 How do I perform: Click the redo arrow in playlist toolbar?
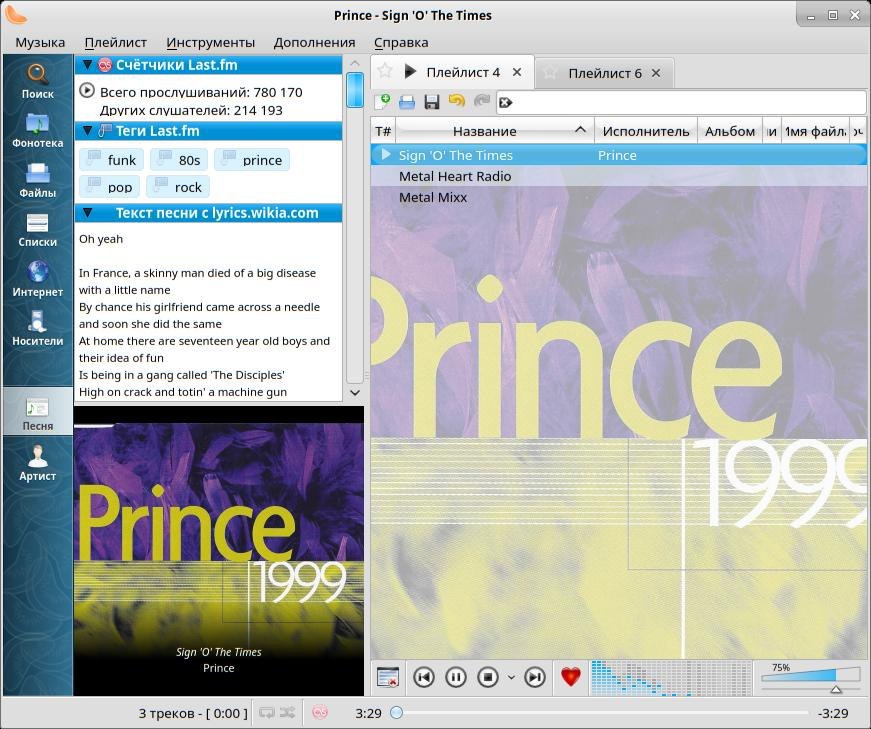pyautogui.click(x=482, y=101)
